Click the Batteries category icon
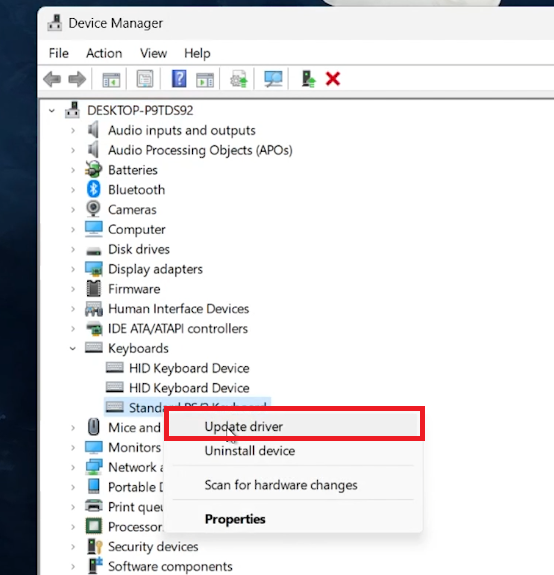The image size is (554, 575). pos(93,169)
